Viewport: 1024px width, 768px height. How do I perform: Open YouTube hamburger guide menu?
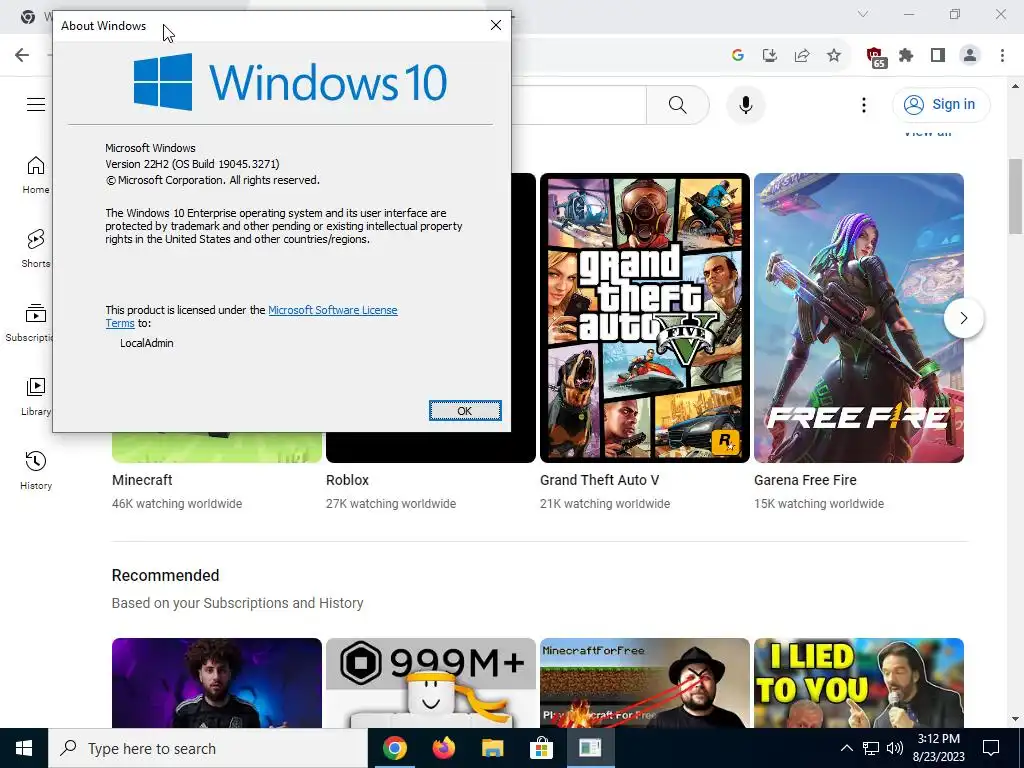coord(36,104)
